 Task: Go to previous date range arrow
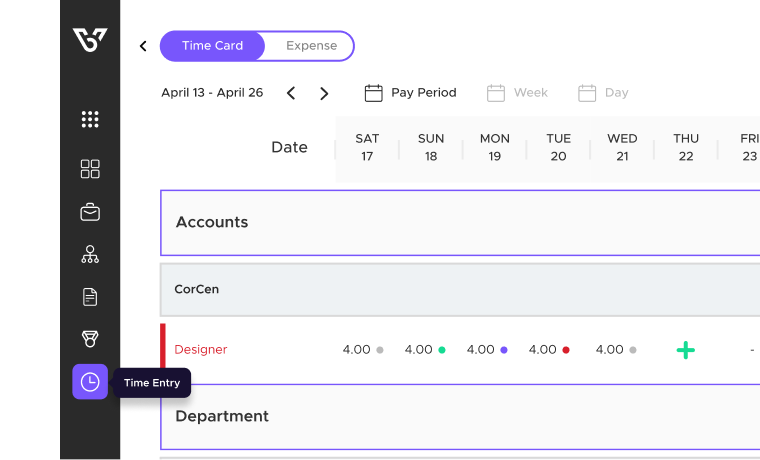(x=291, y=93)
